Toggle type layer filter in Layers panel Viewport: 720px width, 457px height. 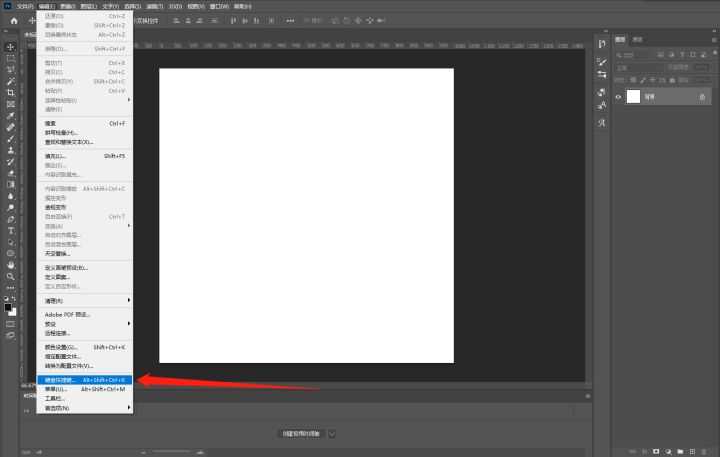[682, 55]
